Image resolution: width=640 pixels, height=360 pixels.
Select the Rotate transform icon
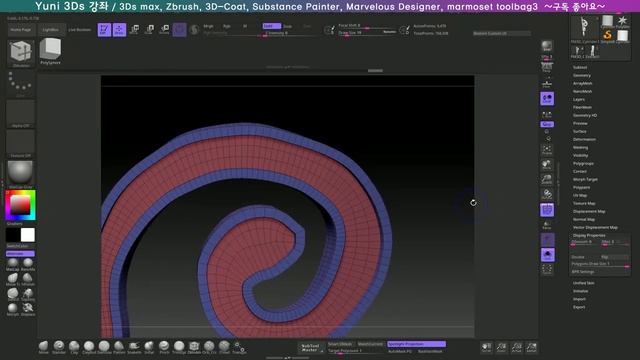[164, 30]
